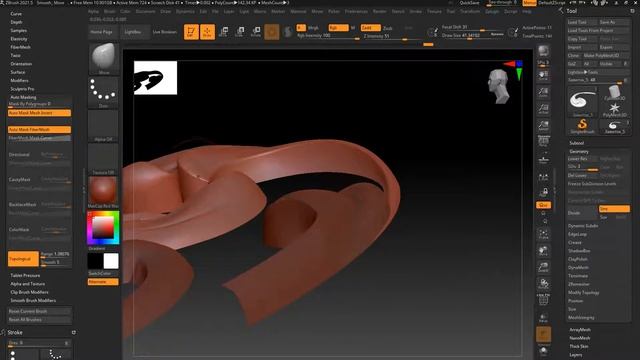Click the head camera orientation gizmo
Screen dimensions: 640x360
(498, 86)
